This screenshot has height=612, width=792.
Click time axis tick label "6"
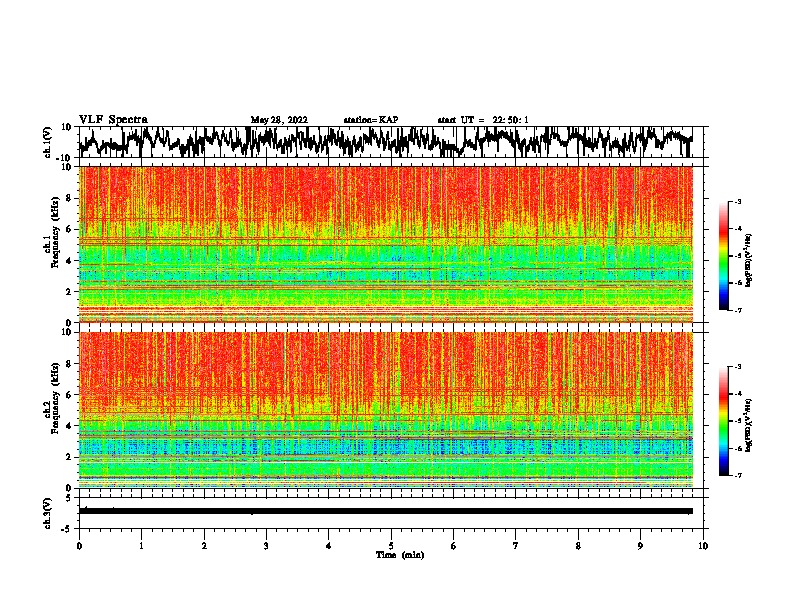coord(454,546)
